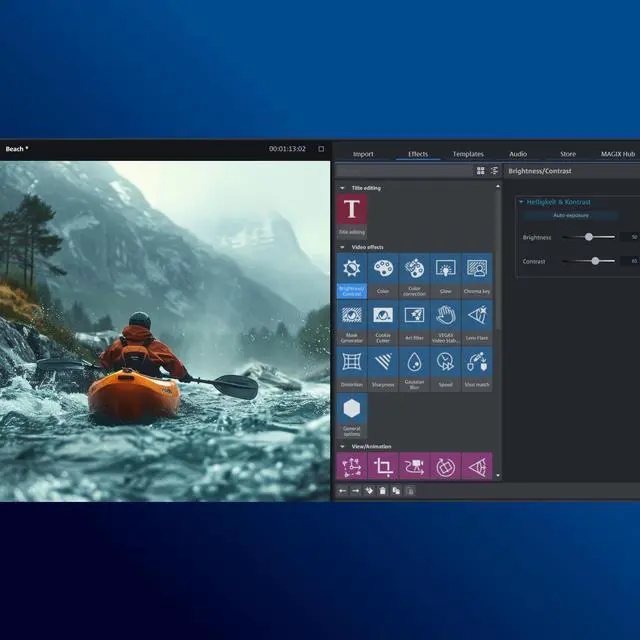
Task: Choose the Glow video effect
Action: (445, 276)
